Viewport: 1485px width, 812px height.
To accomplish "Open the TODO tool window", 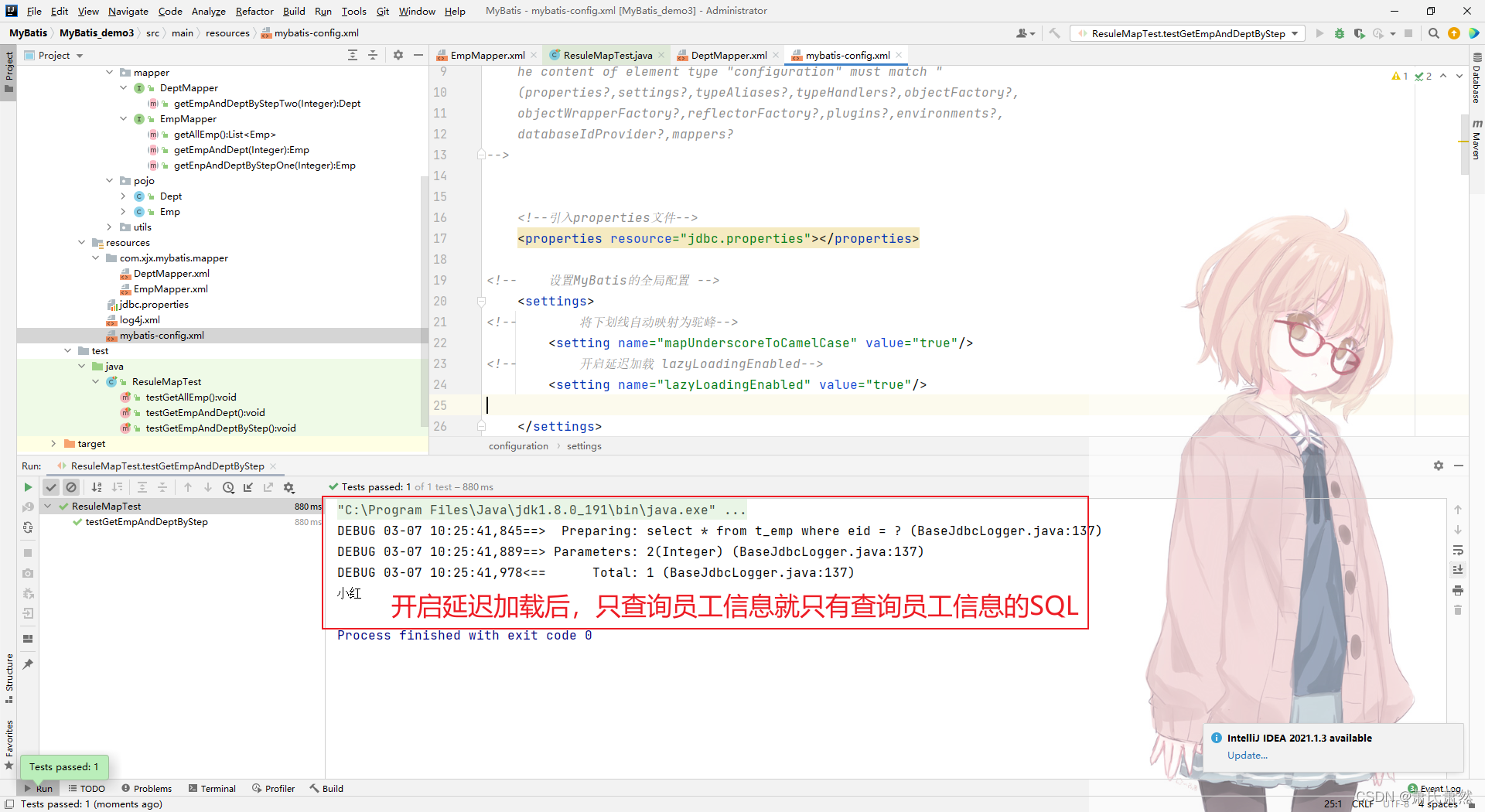I will click(x=87, y=789).
